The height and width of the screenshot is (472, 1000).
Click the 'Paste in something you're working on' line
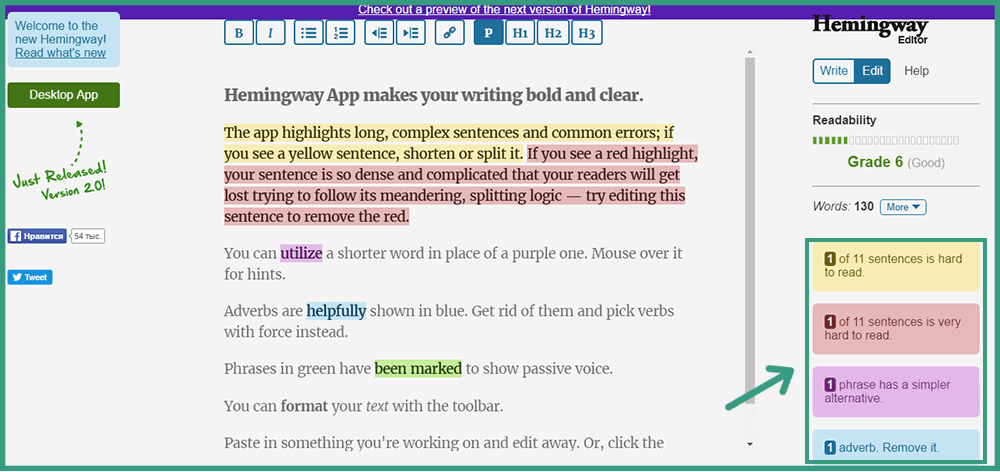point(443,443)
